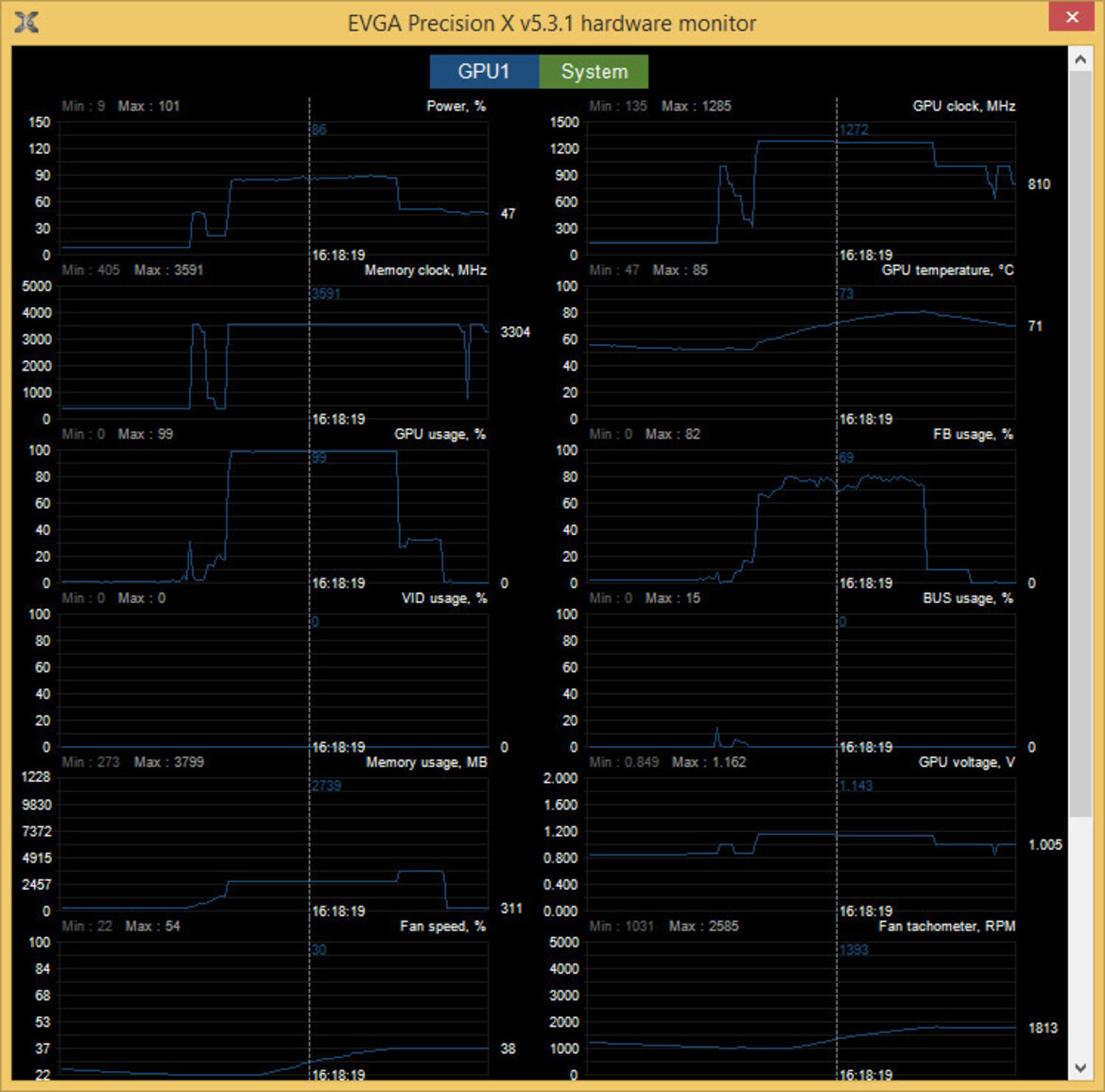Select the 'Fan speed, %' graph title
The width and height of the screenshot is (1105, 1092).
[x=443, y=927]
